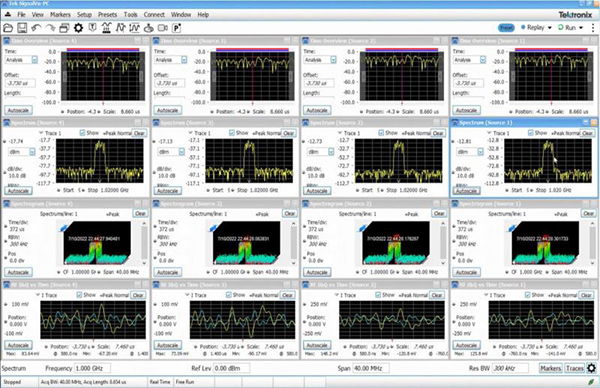
Task: Click the undo arrow toolbar icon
Action: (x=36, y=28)
